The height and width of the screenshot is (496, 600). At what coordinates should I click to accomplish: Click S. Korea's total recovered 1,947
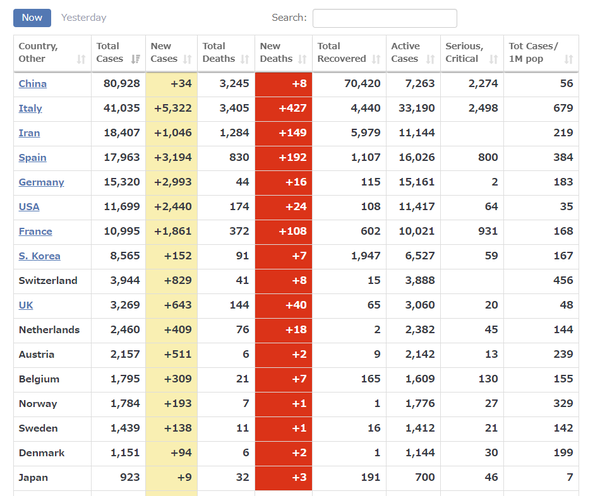366,256
